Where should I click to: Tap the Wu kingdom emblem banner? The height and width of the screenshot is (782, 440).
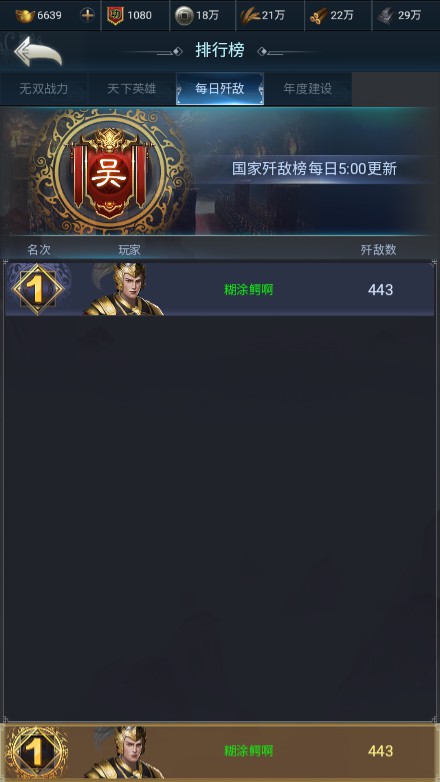109,172
